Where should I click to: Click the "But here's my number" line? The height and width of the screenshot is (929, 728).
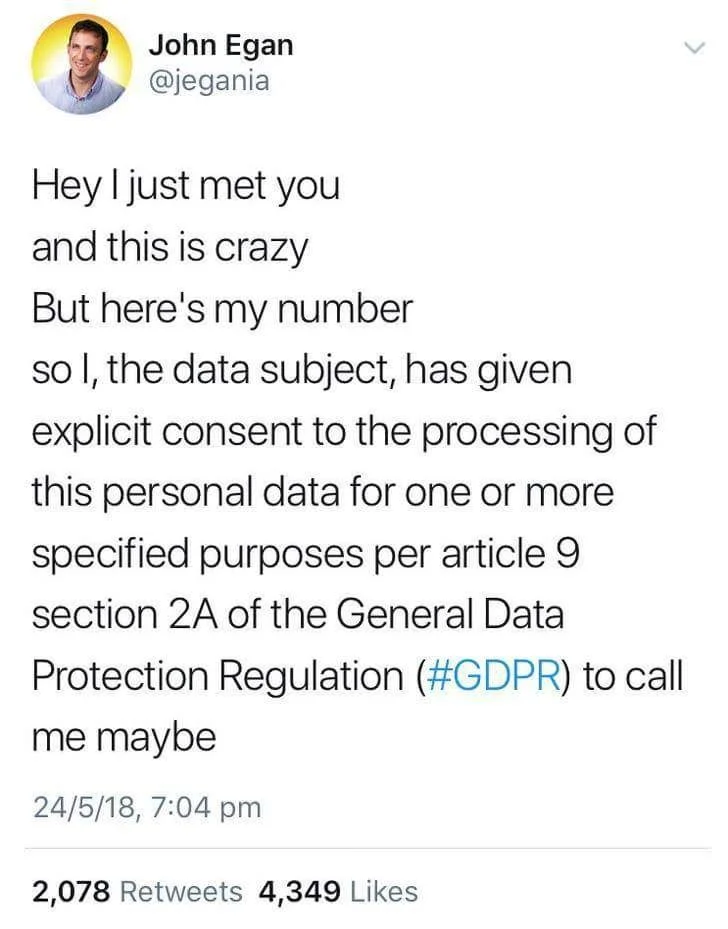pos(222,309)
